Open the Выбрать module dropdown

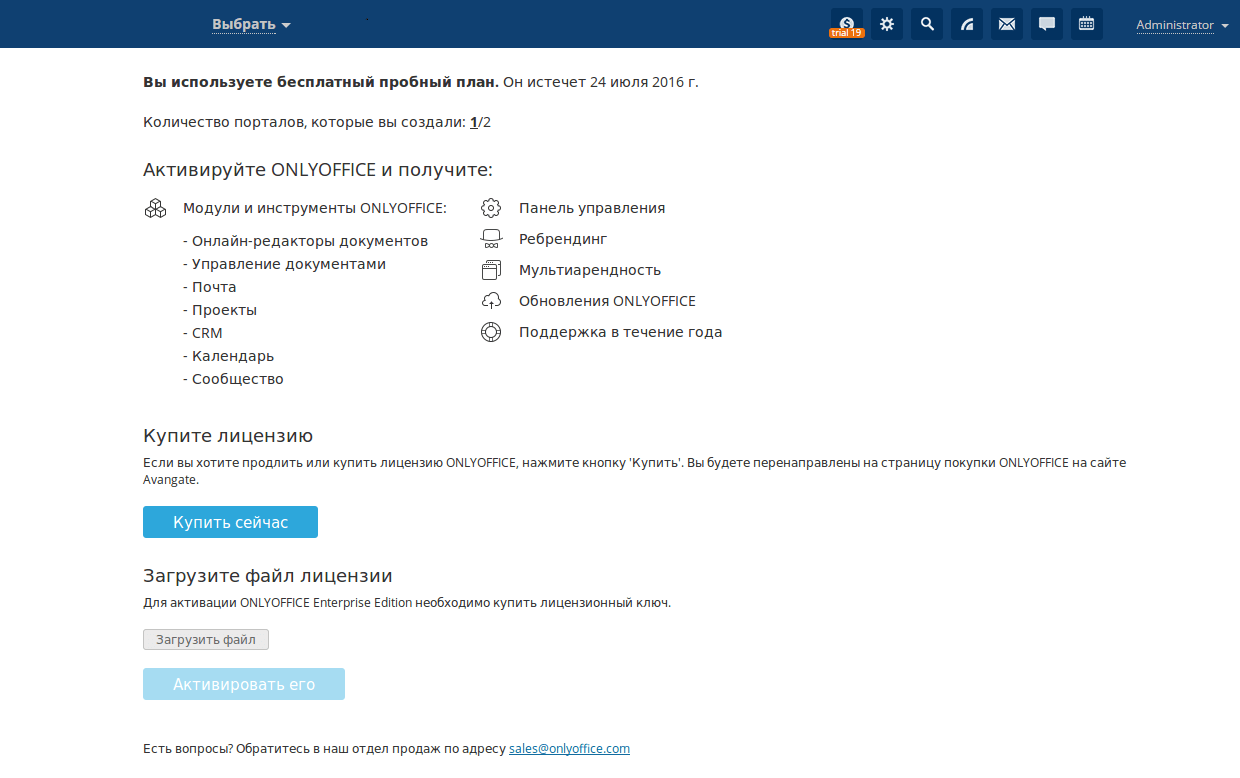click(251, 24)
